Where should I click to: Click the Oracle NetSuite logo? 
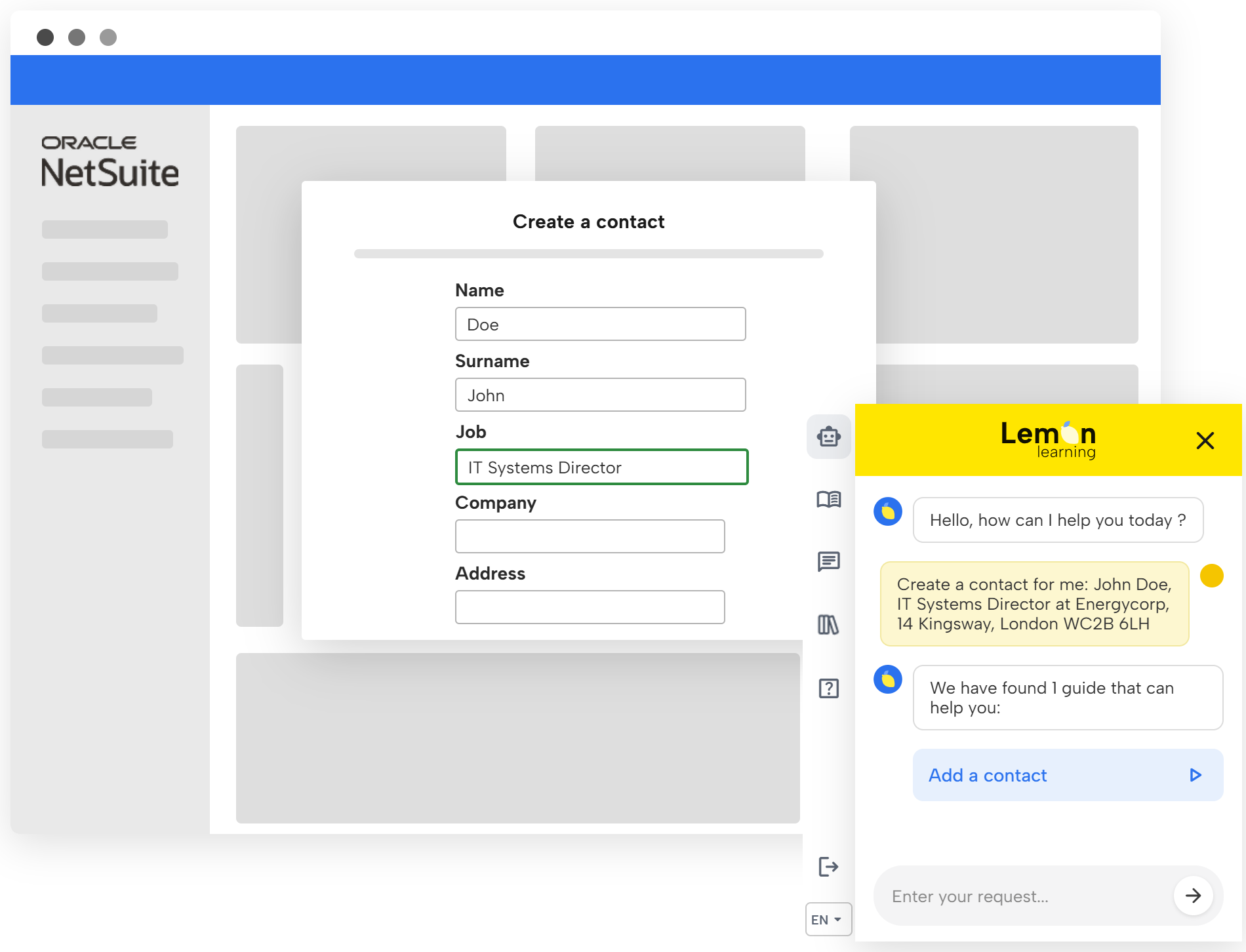click(x=110, y=162)
